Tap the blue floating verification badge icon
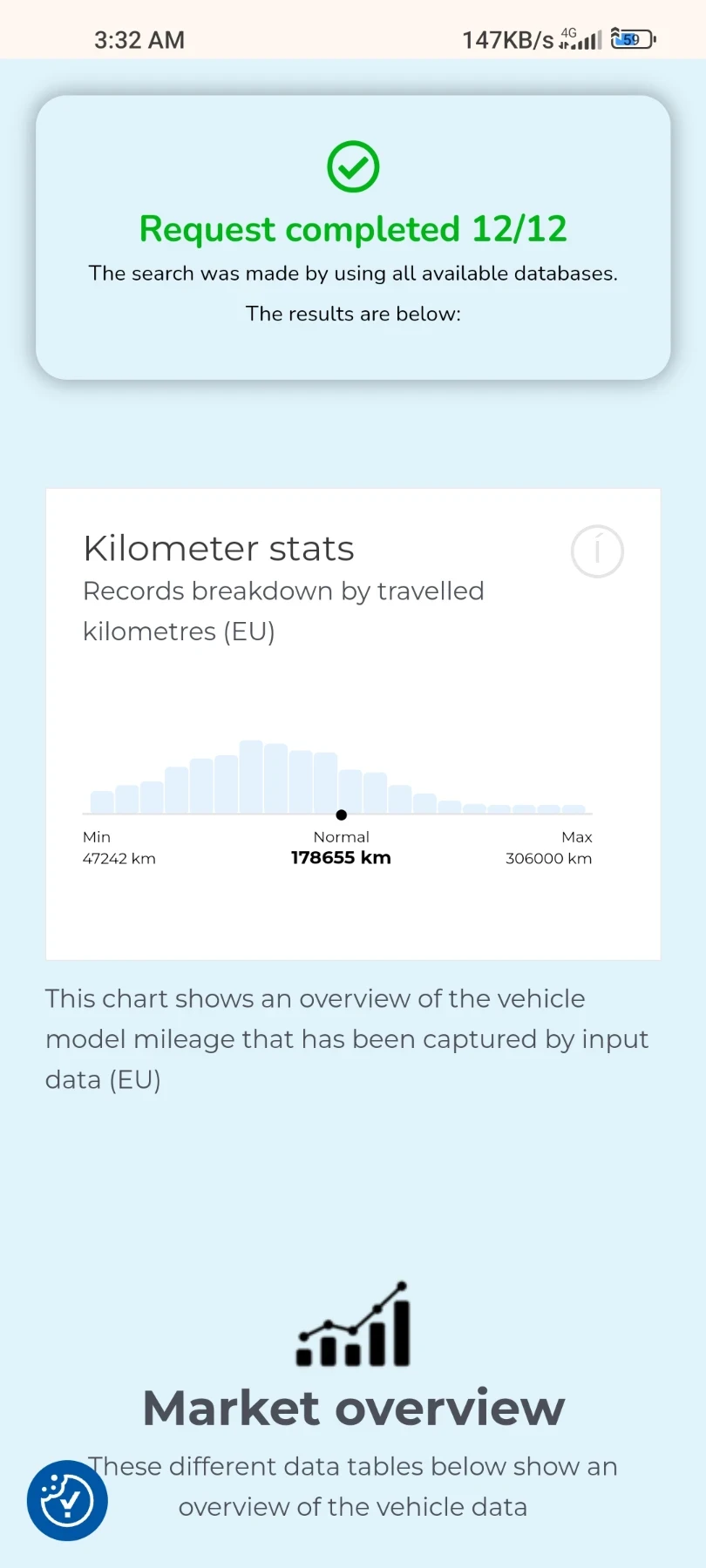The height and width of the screenshot is (1568, 706). pyautogui.click(x=67, y=1500)
